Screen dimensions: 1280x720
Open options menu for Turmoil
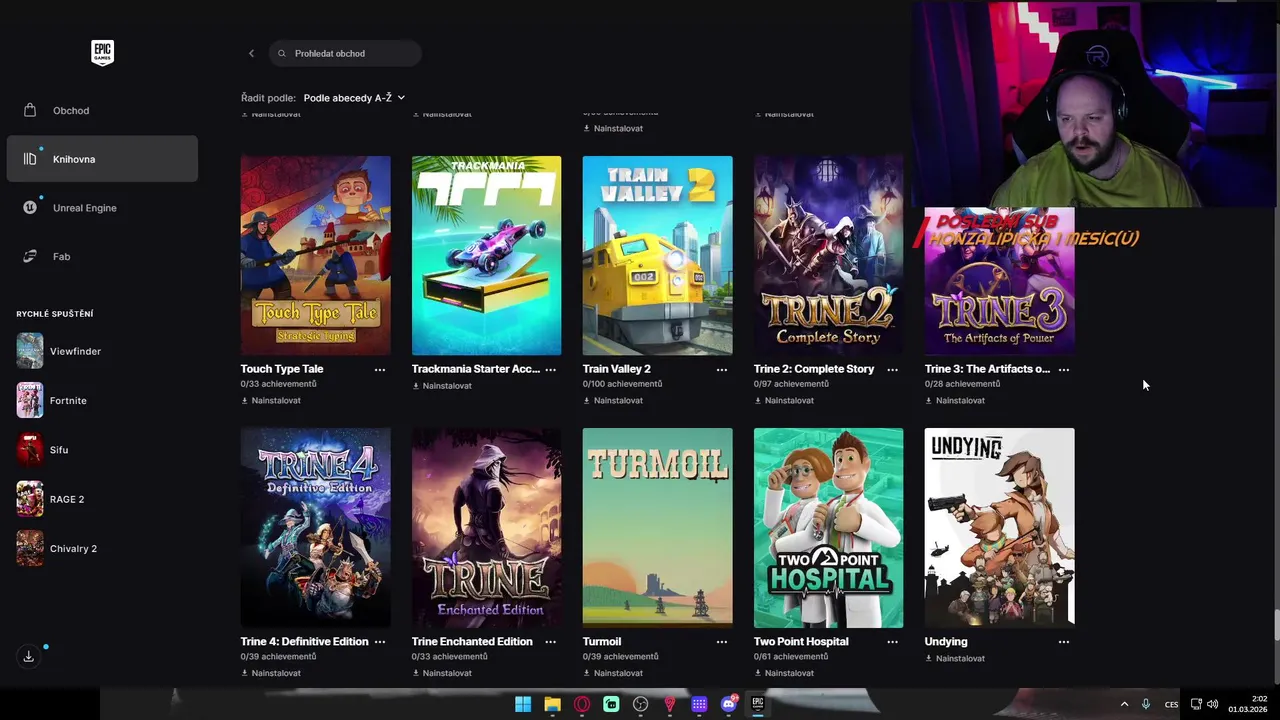722,642
